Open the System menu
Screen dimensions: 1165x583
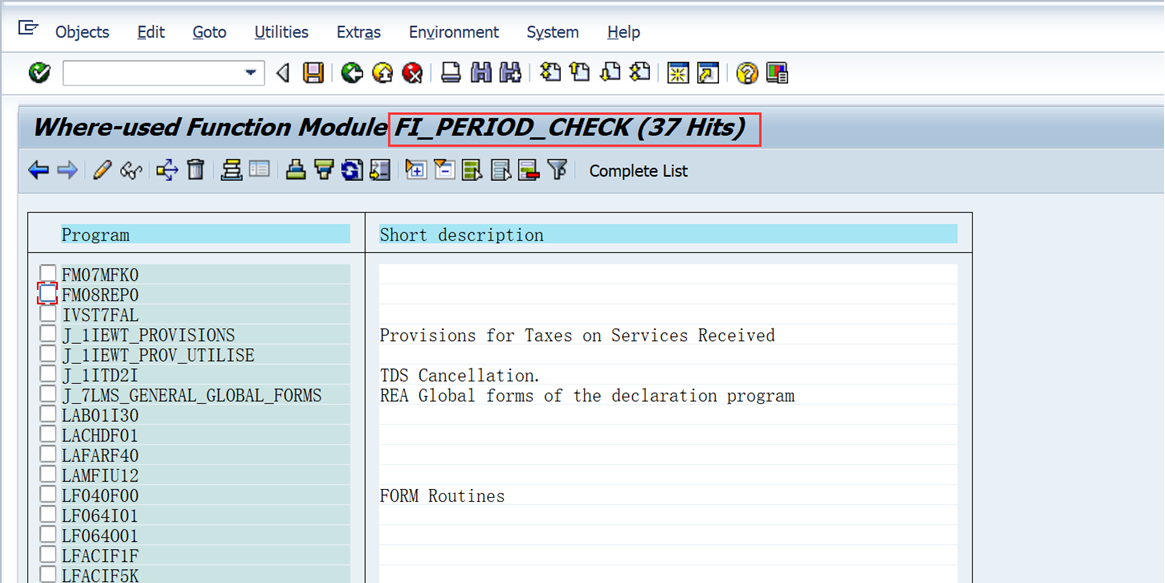(x=553, y=32)
